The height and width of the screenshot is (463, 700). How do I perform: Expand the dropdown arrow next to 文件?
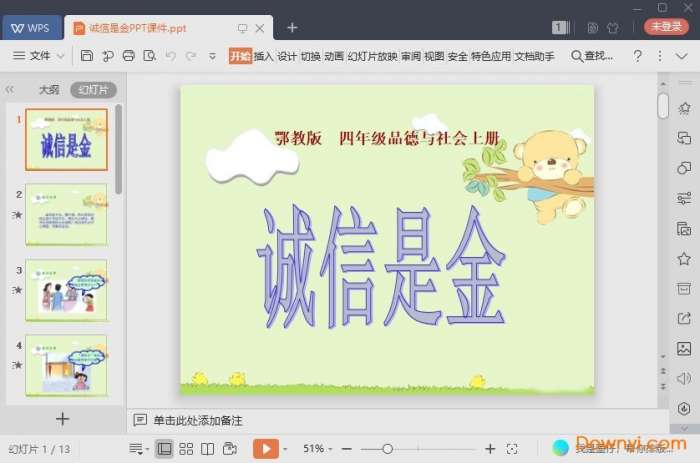tap(61, 56)
